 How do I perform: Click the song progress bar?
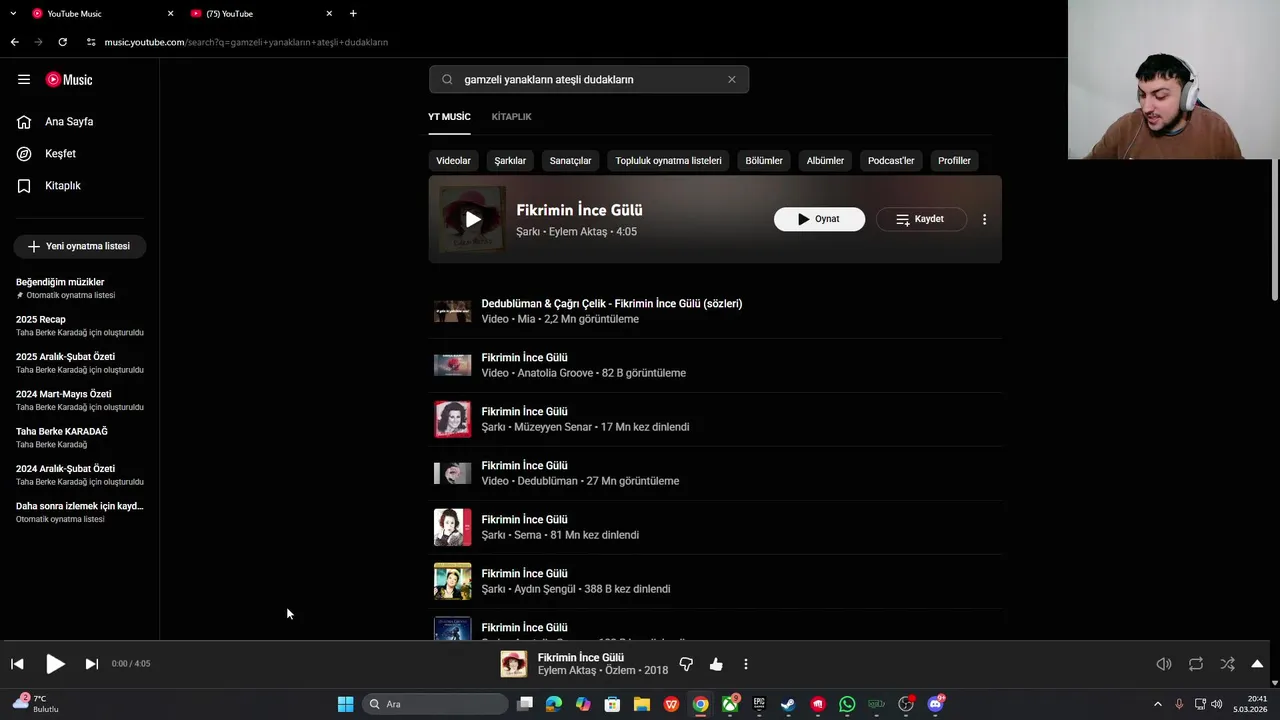click(635, 641)
